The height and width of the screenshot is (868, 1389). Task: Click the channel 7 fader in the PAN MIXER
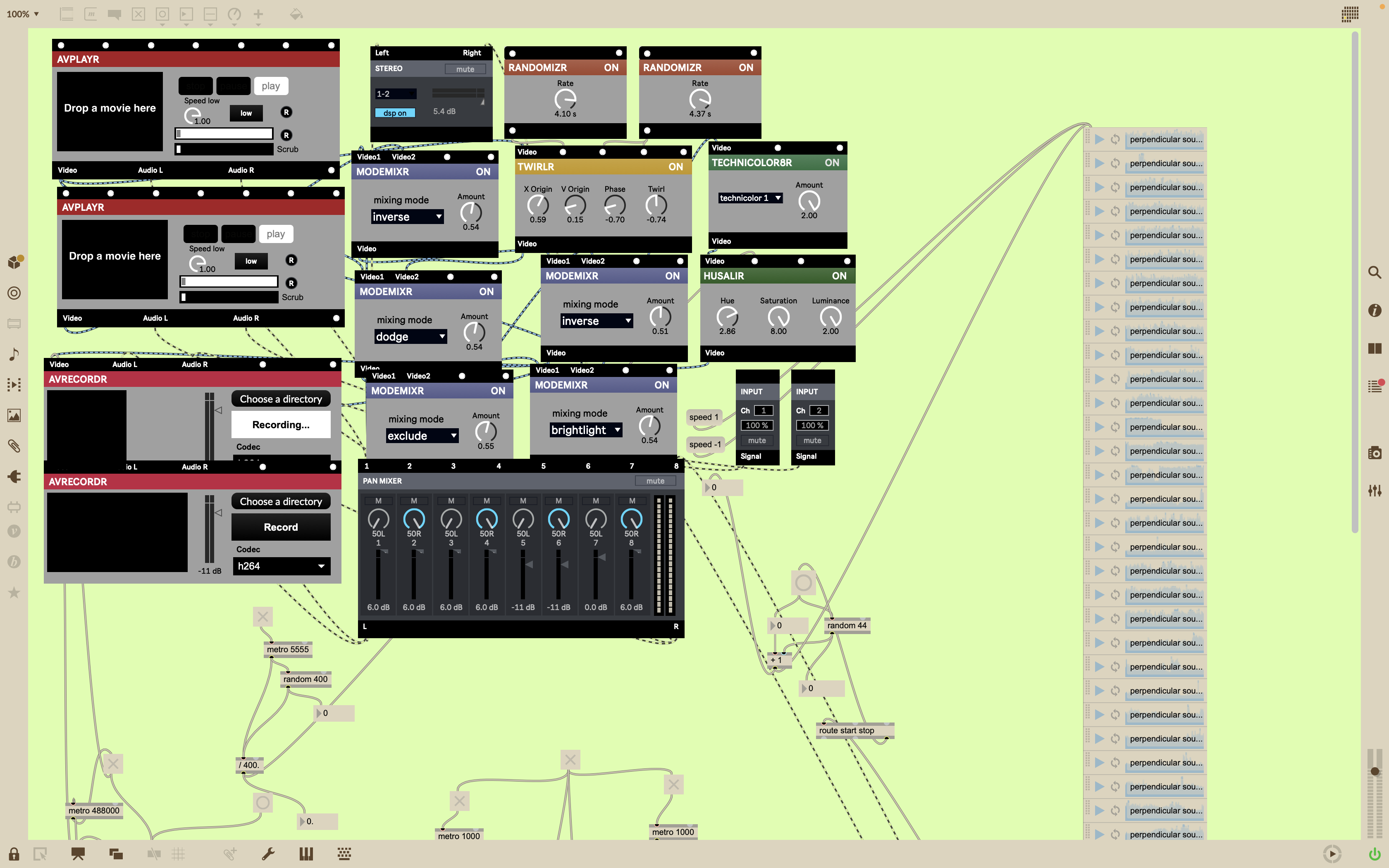(596, 574)
